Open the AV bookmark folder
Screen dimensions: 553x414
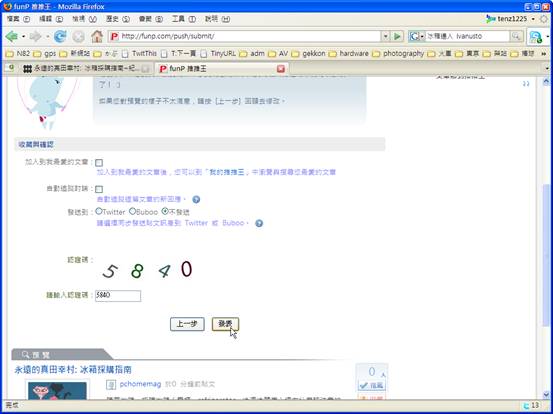[279, 54]
